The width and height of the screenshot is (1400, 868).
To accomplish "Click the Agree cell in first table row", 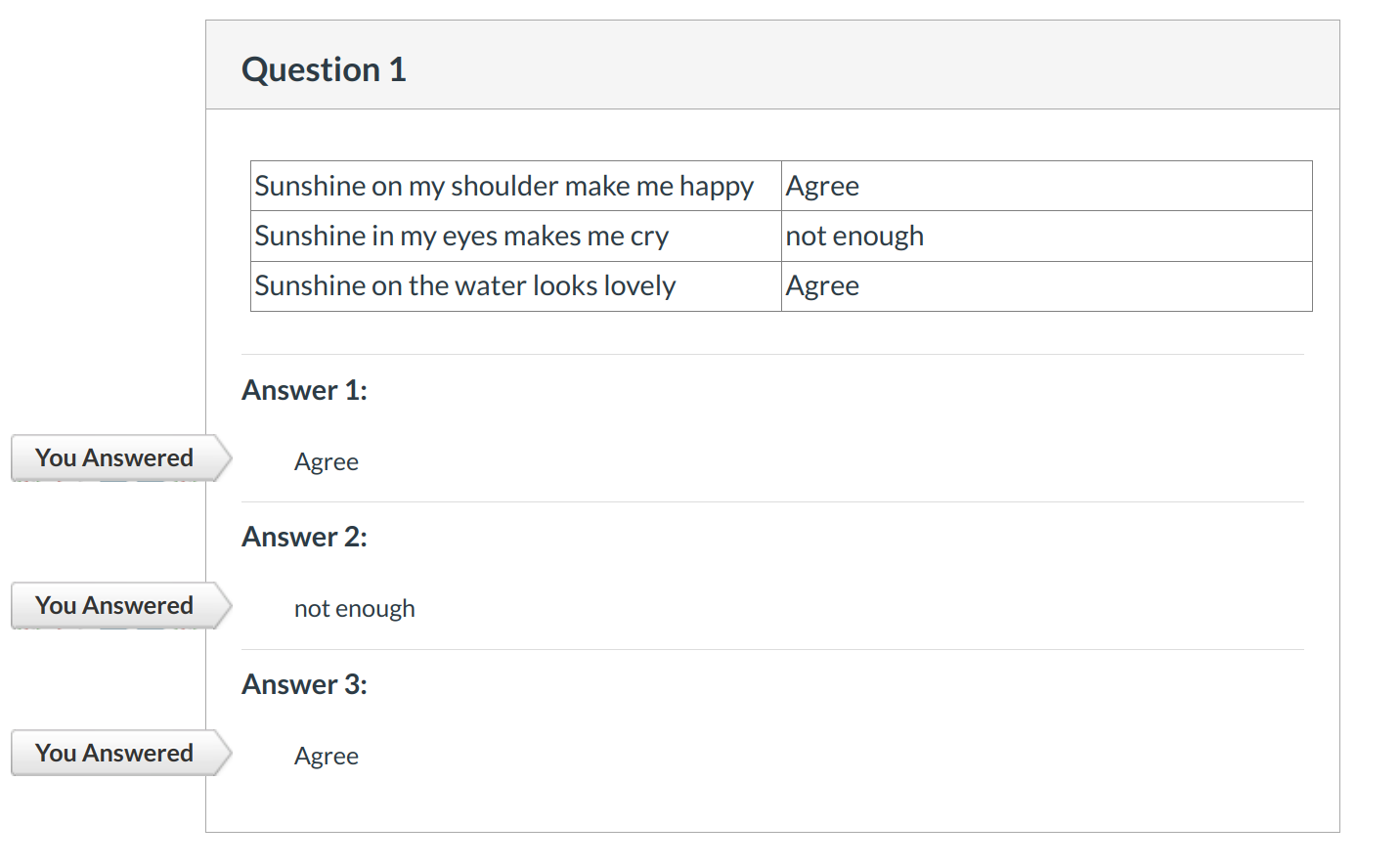I will pyautogui.click(x=823, y=187).
